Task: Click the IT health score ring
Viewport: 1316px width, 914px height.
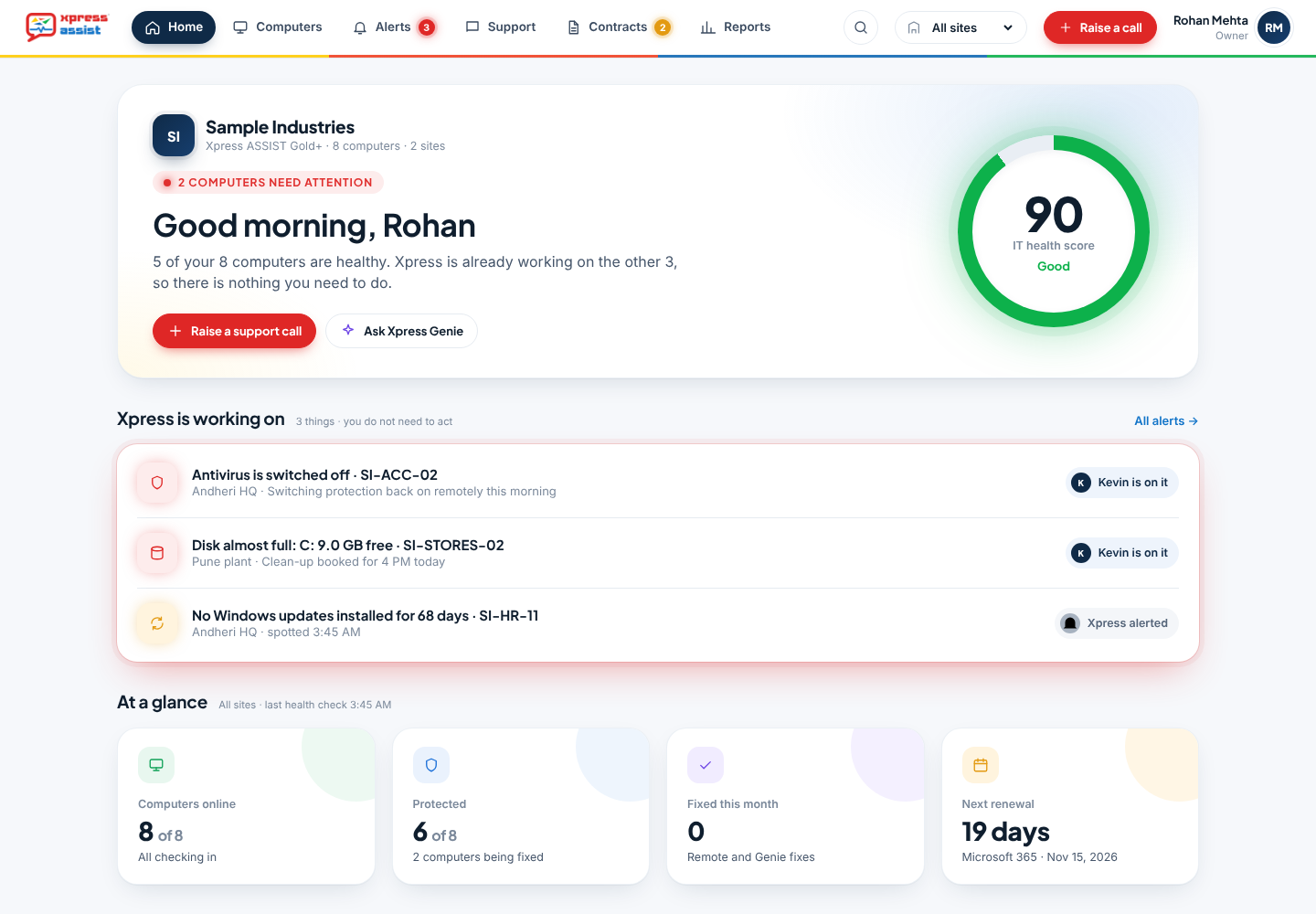Action: [x=1054, y=231]
